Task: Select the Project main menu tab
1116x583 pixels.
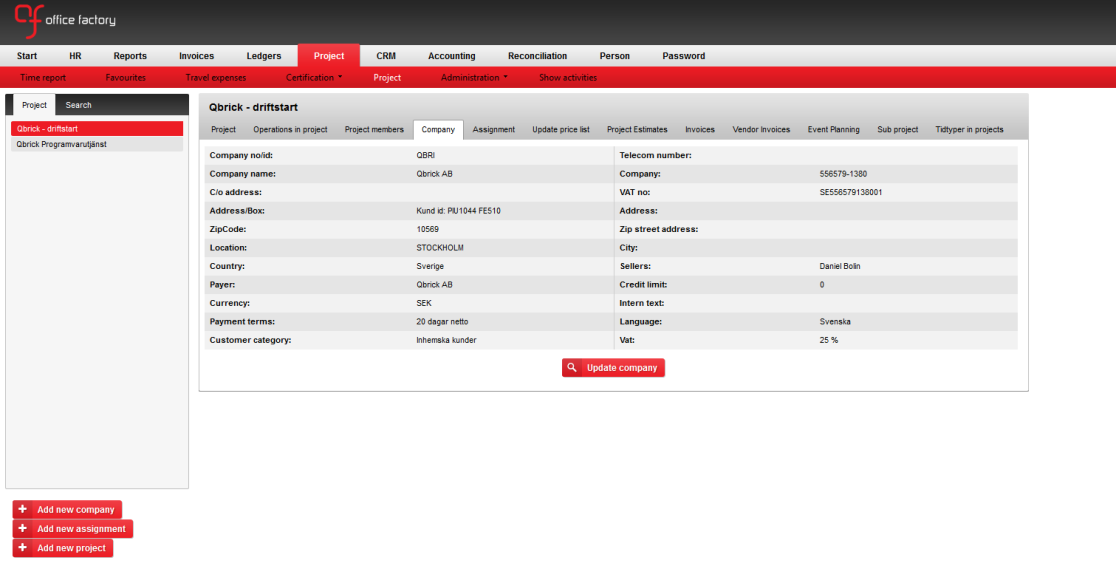Action: pyautogui.click(x=329, y=56)
